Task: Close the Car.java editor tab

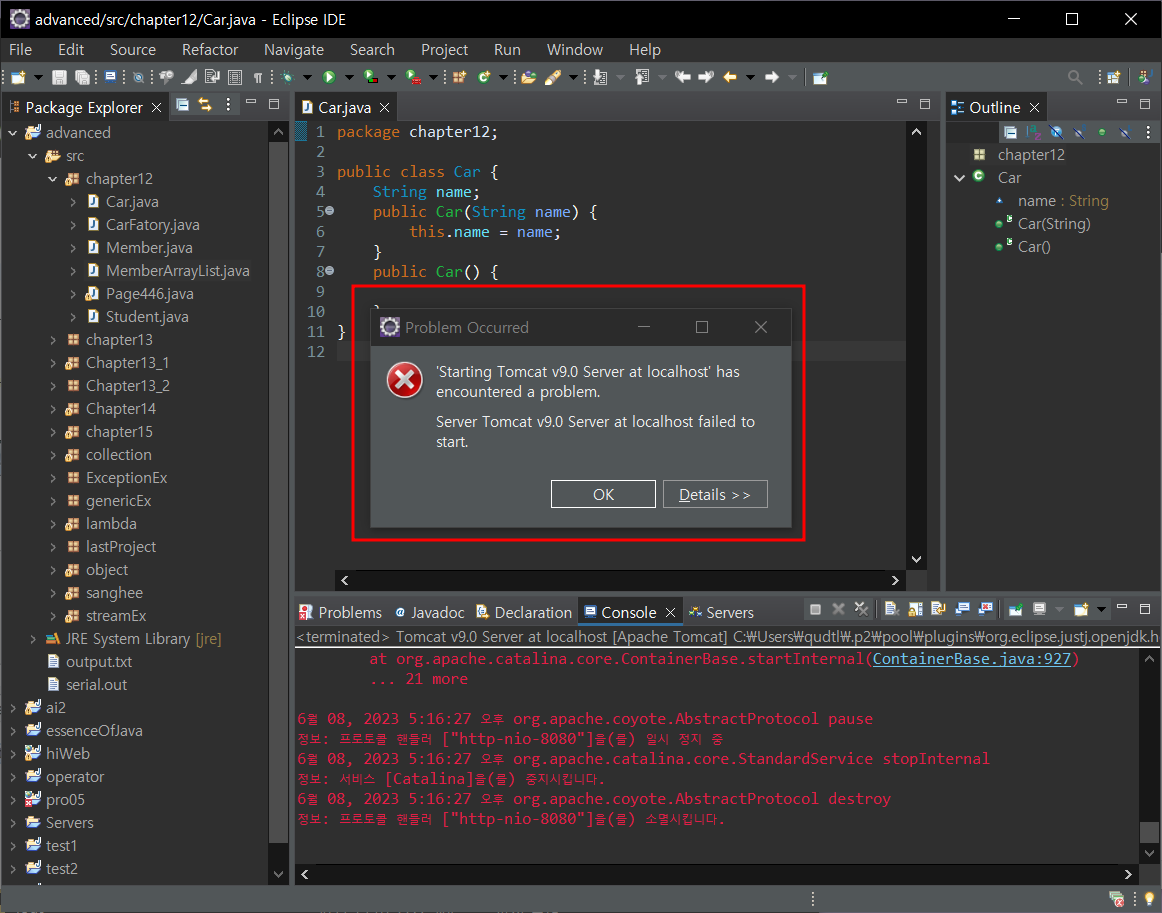Action: coord(384,107)
